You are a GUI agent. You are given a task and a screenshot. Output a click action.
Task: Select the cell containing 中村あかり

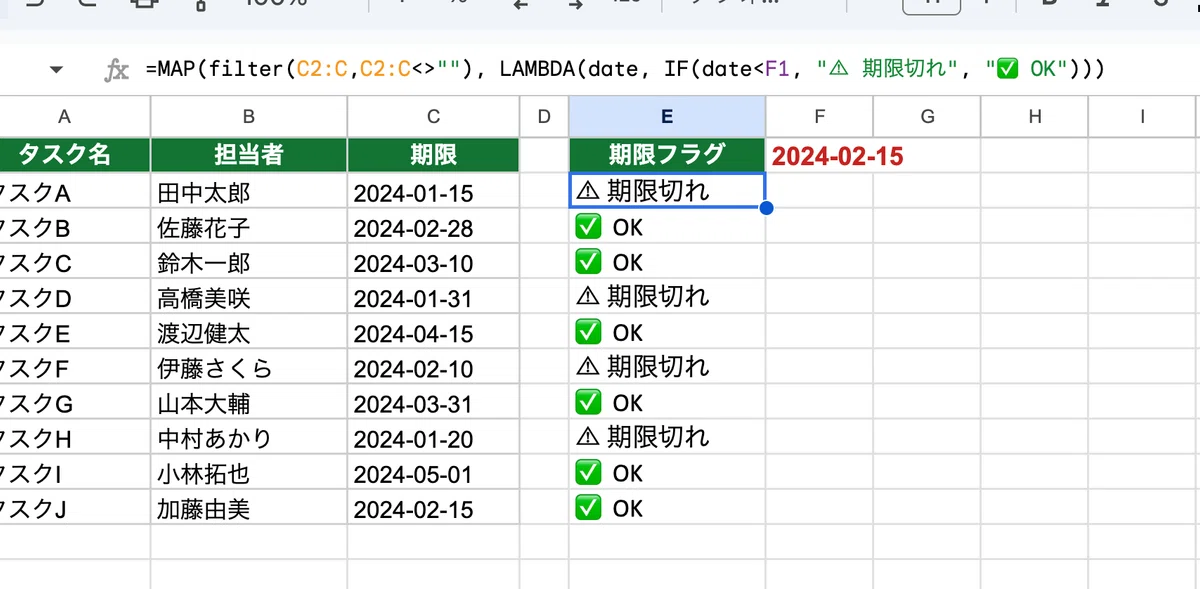(x=249, y=438)
